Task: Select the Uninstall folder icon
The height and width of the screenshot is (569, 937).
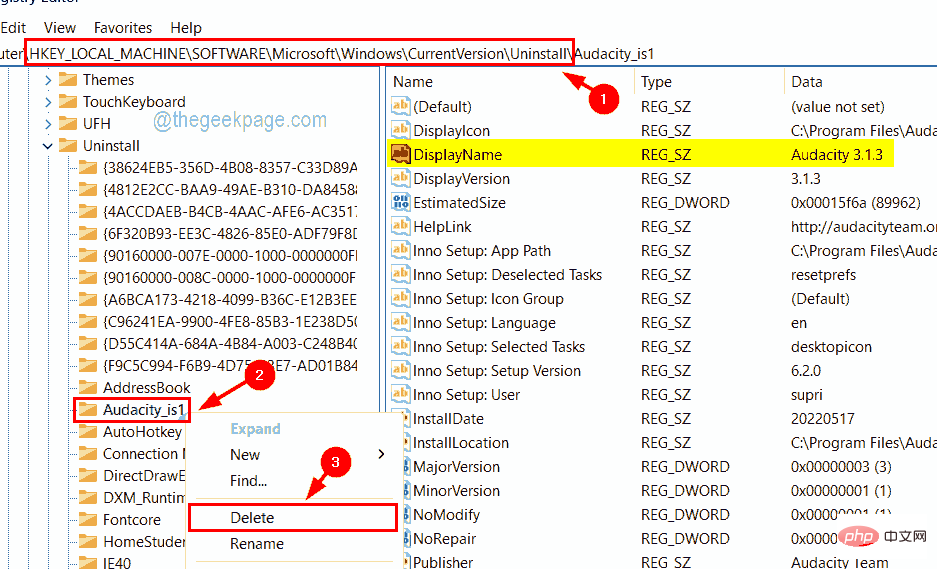Action: coord(68,146)
